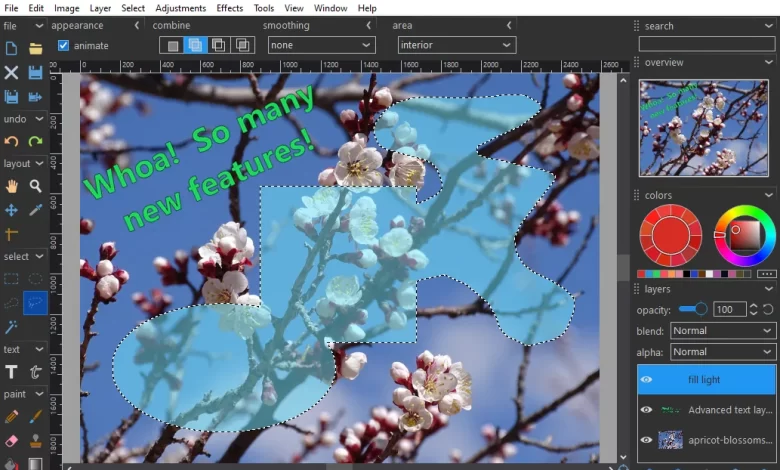Select the advanced typography text tool
780x470 pixels.
(x=35, y=372)
